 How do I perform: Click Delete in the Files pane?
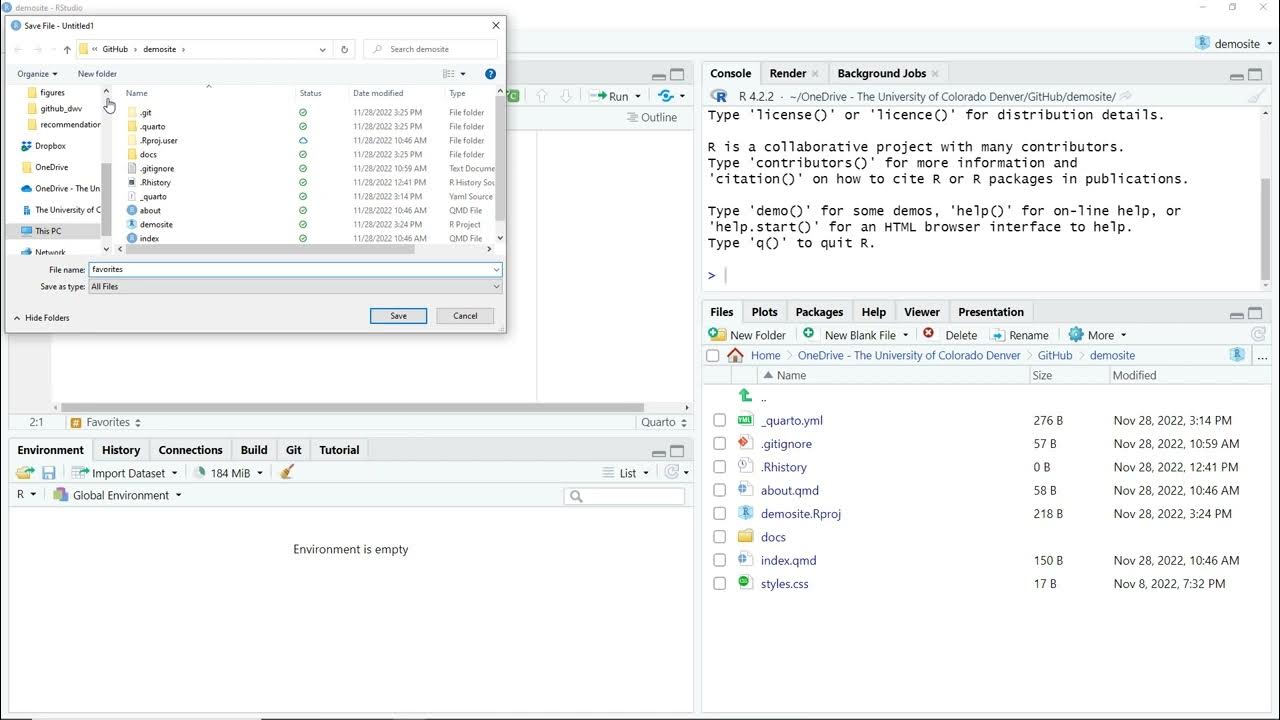pos(950,335)
